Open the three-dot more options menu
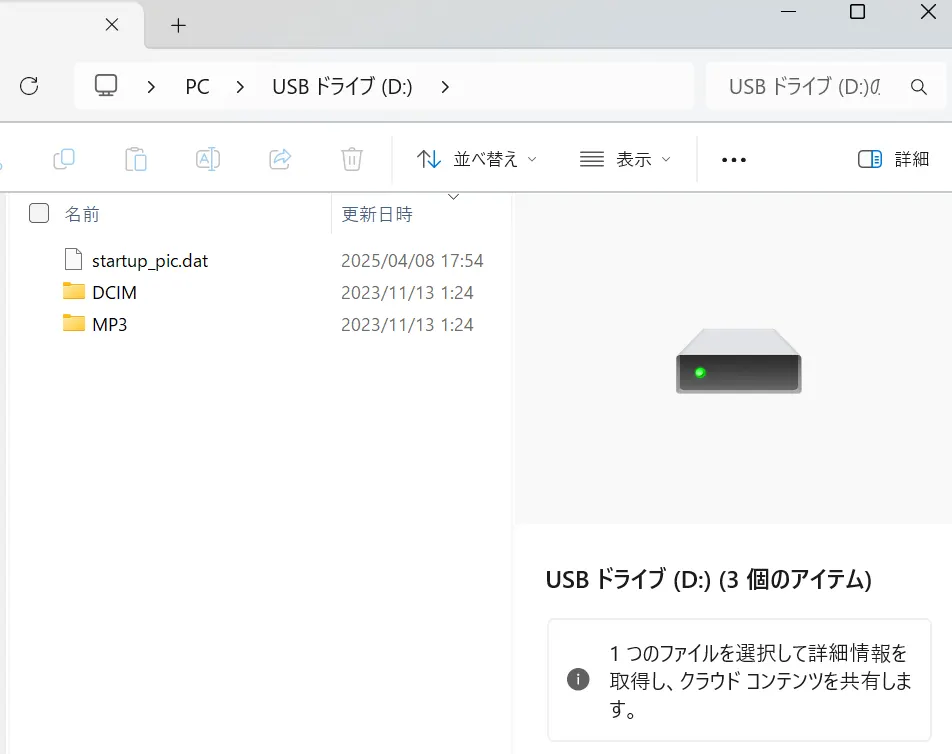Screen dimensions: 952x754 (x=733, y=160)
